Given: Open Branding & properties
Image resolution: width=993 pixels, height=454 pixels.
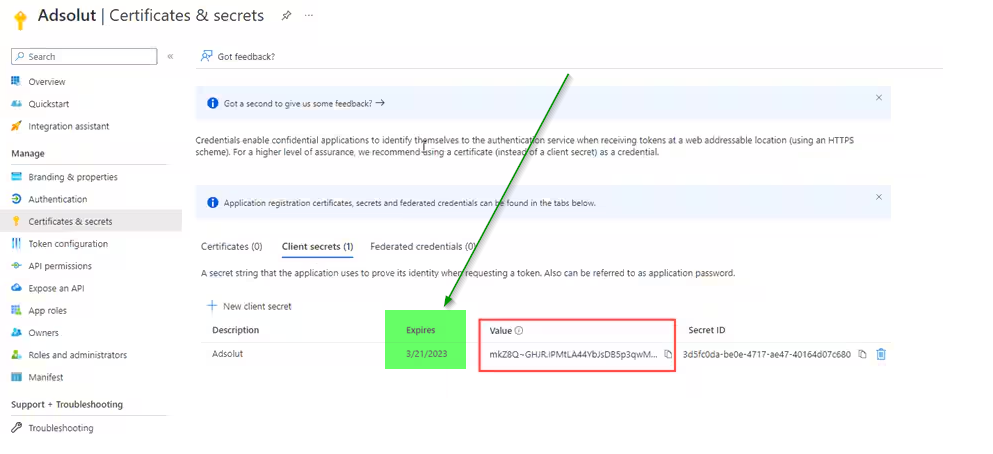Looking at the screenshot, I should pos(72,177).
